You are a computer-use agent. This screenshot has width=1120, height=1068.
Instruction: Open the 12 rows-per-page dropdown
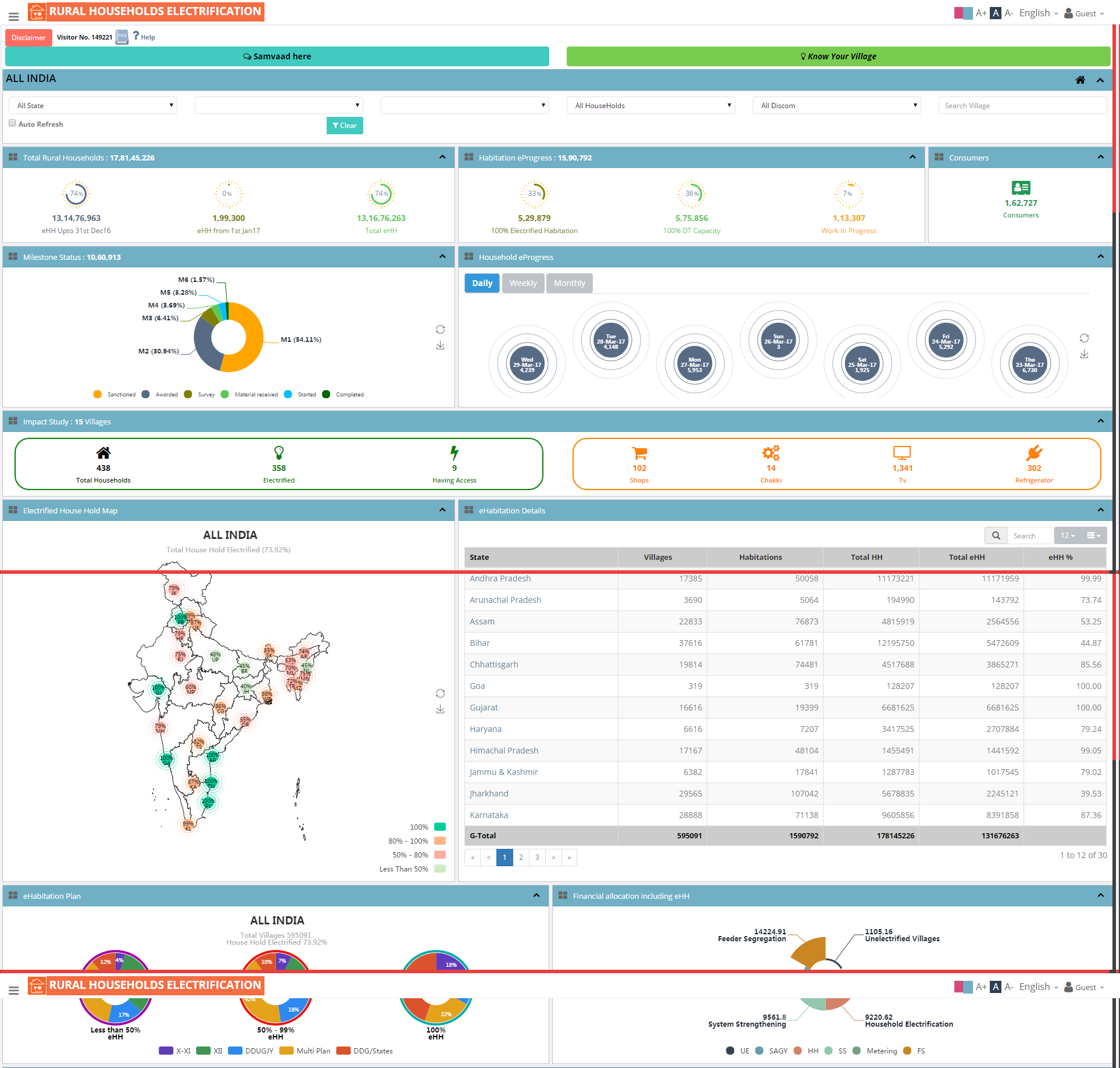click(1068, 535)
